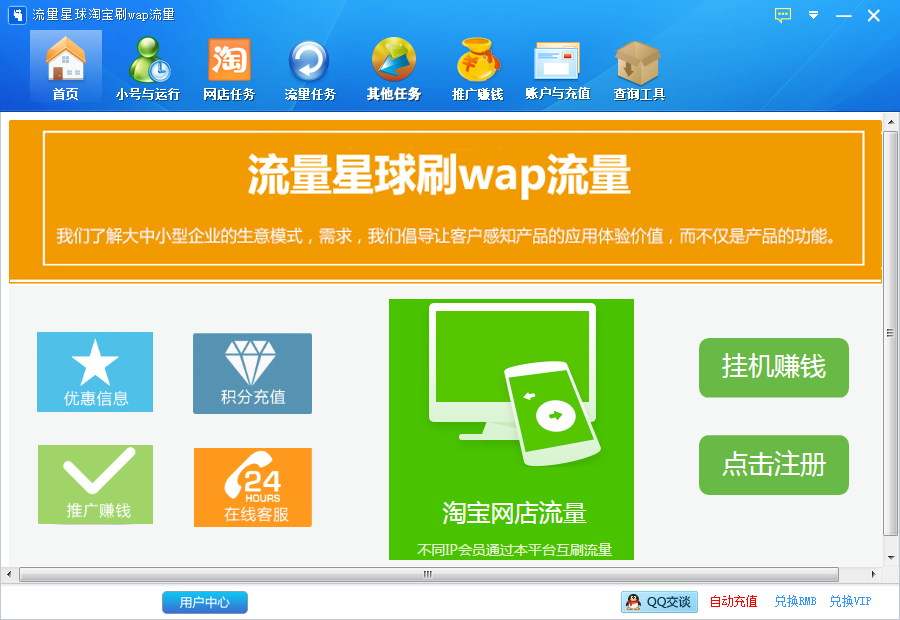The width and height of the screenshot is (900, 620).
Task: Click the 点击注册 button
Action: 774,464
